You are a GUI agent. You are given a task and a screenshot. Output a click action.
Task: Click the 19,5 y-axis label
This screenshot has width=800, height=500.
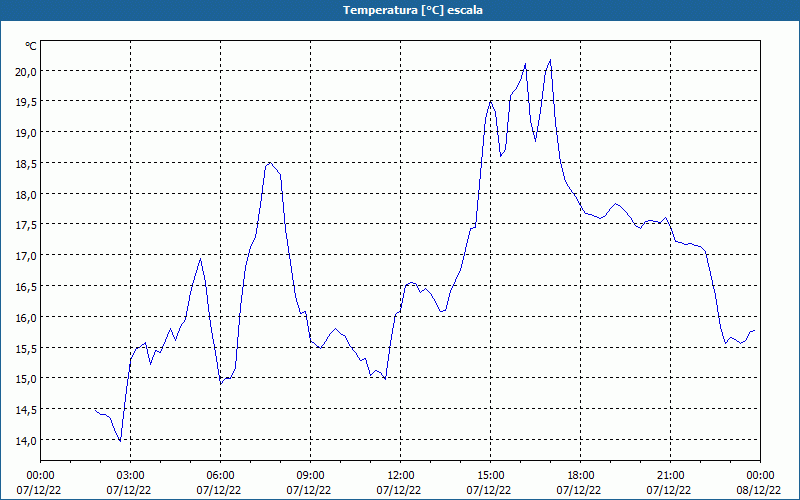pos(27,103)
